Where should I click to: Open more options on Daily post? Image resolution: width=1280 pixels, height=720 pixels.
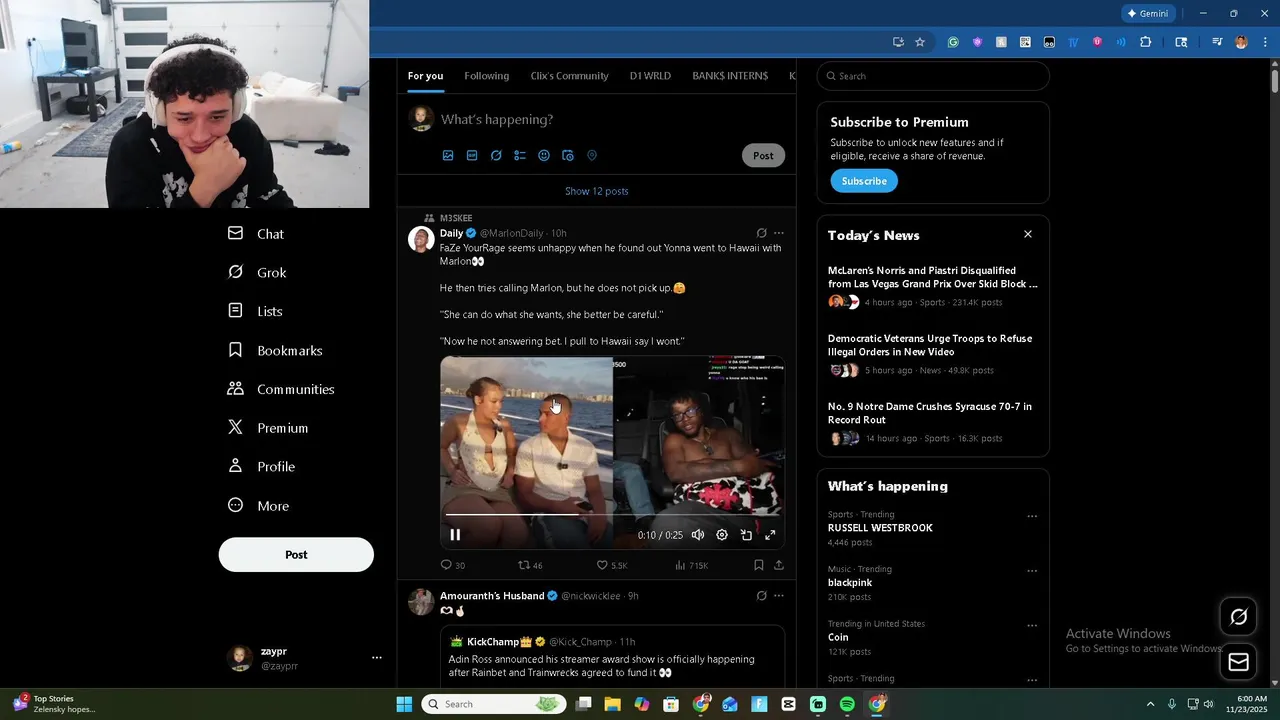pos(779,233)
